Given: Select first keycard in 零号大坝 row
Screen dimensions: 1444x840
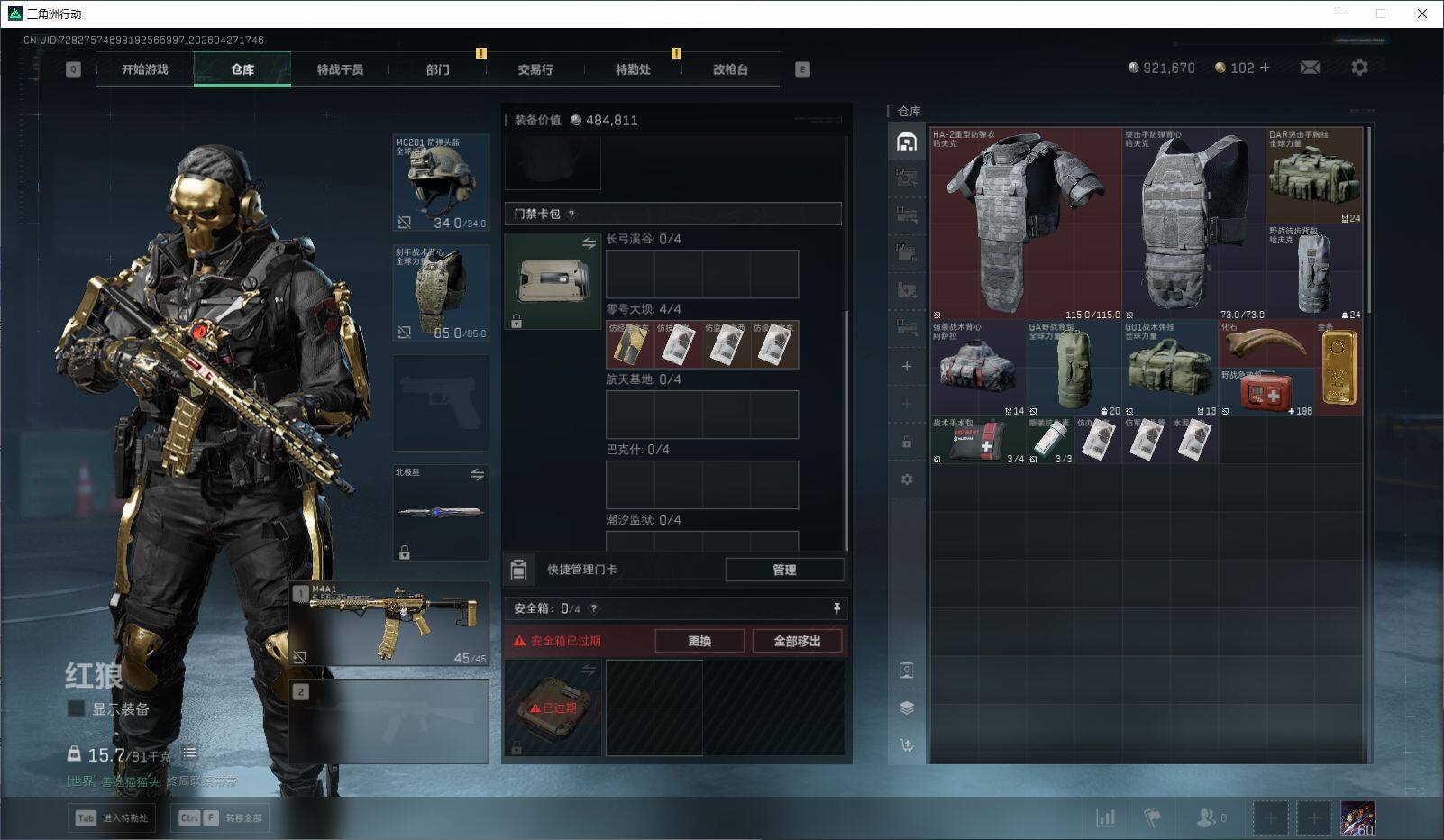Looking at the screenshot, I should (629, 345).
